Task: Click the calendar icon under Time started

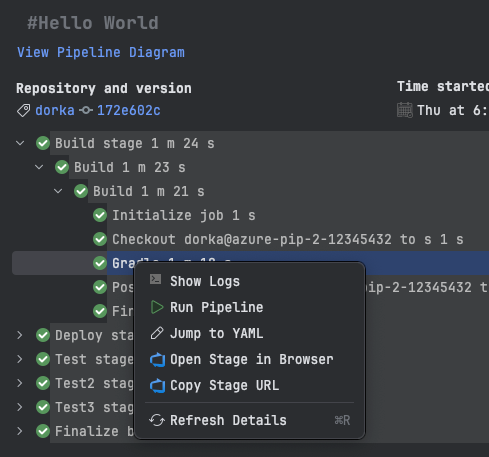Action: click(x=405, y=110)
